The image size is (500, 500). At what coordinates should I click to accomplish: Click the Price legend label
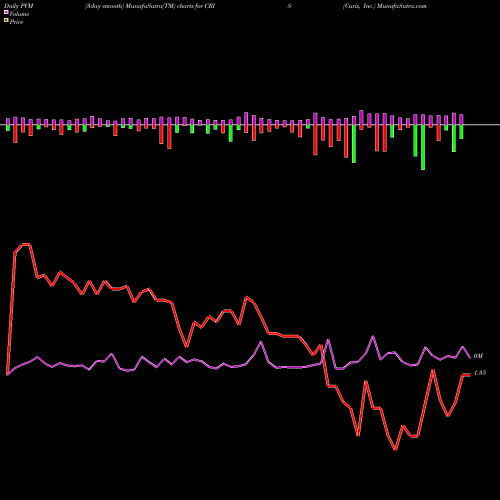(16, 22)
